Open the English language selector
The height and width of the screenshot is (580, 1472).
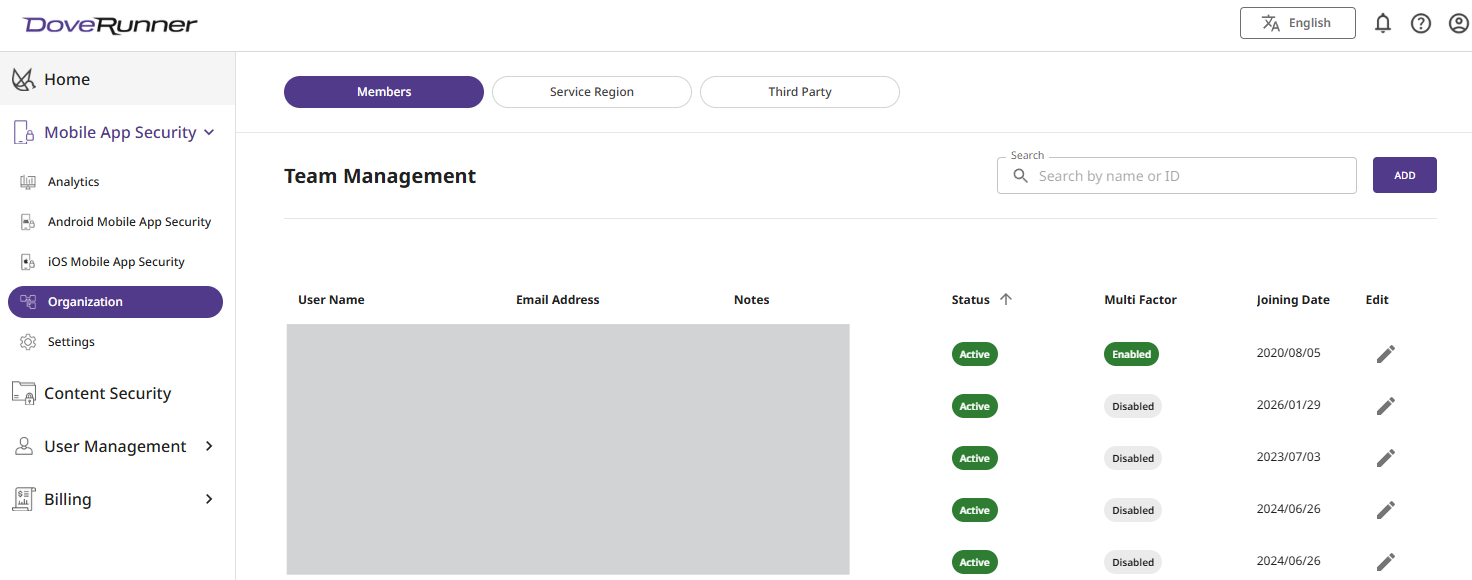(x=1297, y=23)
